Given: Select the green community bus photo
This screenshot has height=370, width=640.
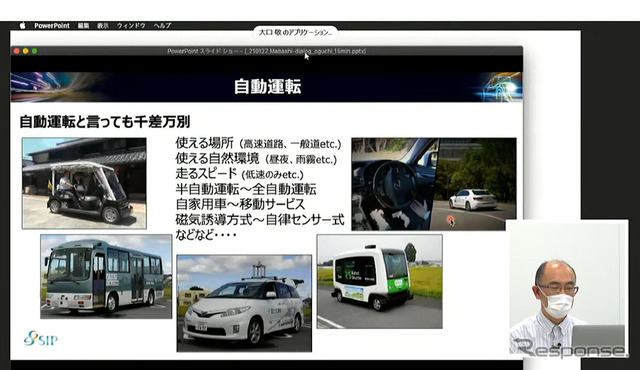Looking at the screenshot, I should tap(106, 276).
